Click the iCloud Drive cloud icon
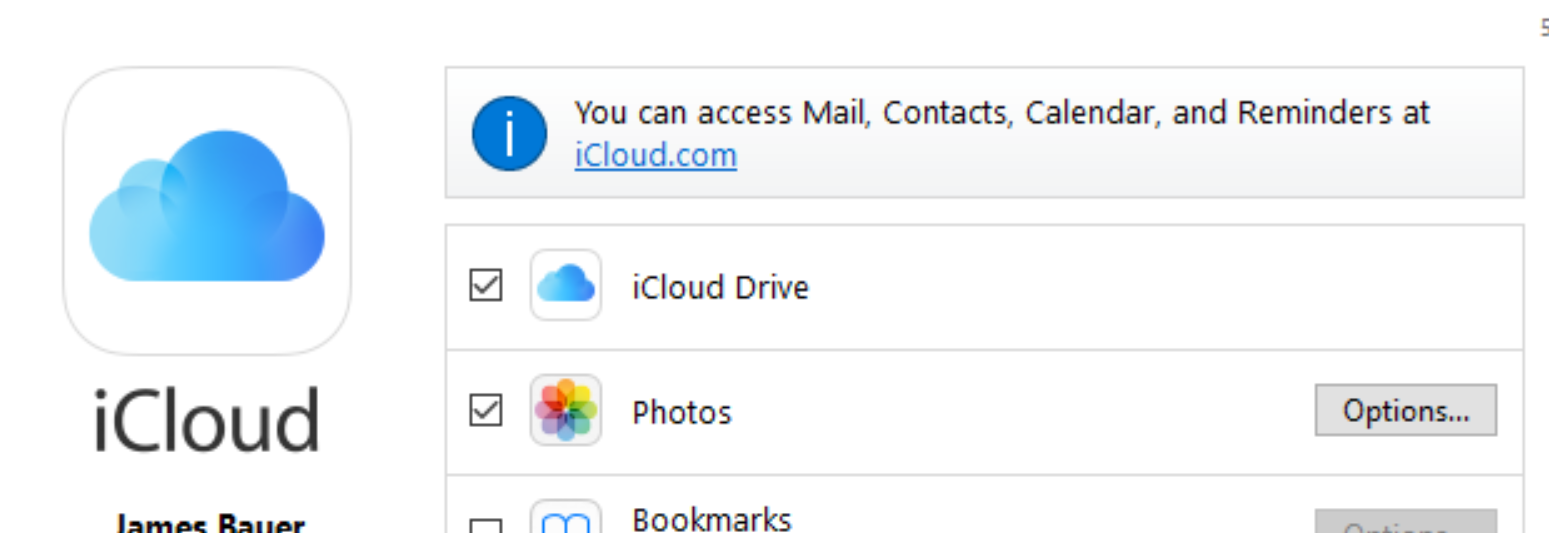Viewport: 1549px width, 533px height. tap(566, 286)
